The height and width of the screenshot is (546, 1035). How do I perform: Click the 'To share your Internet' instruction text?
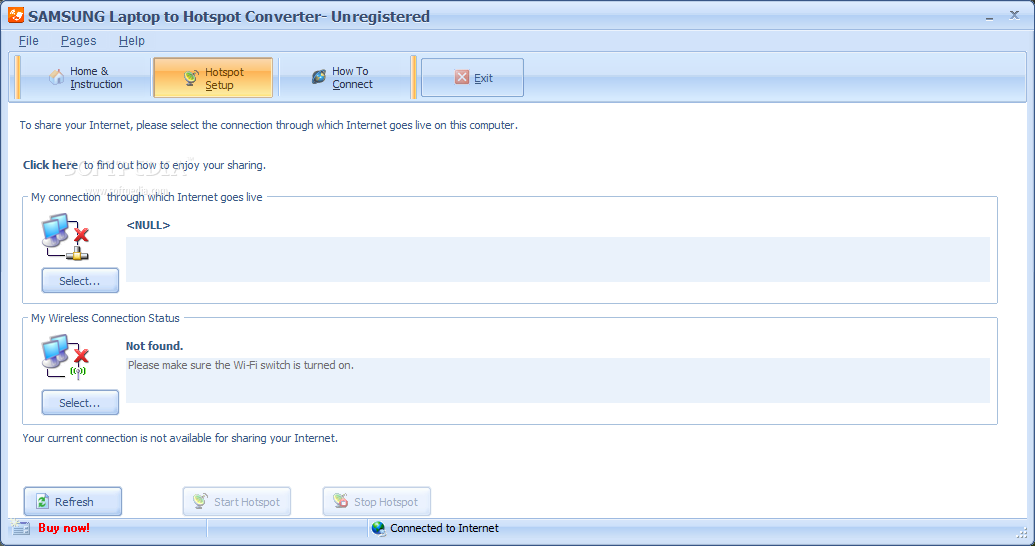(269, 125)
